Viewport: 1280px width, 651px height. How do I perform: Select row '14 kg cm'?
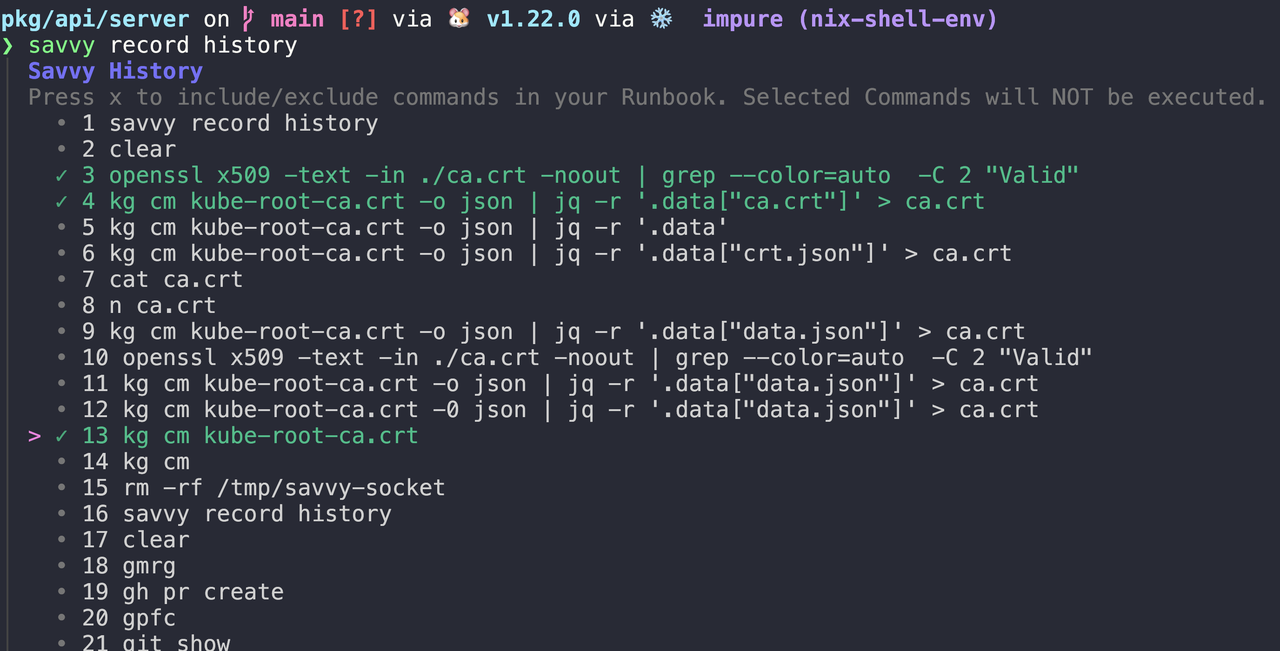[x=136, y=461]
